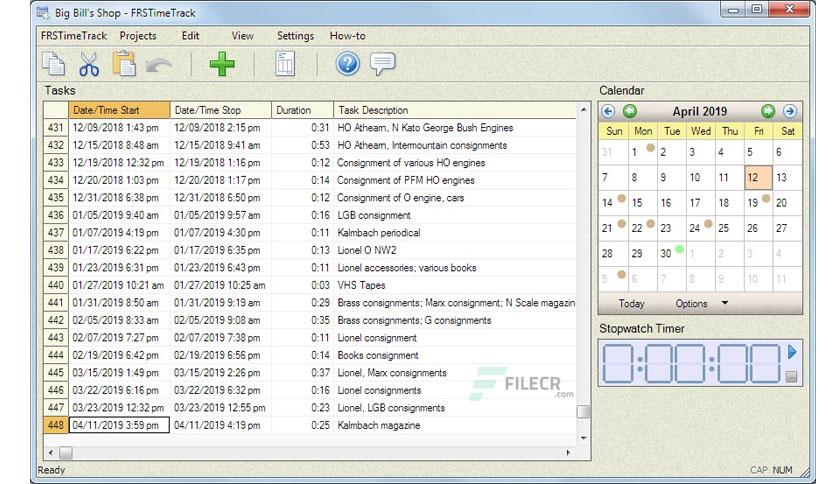Image resolution: width=836 pixels, height=484 pixels.
Task: Start the stopwatch timer play button
Action: [x=792, y=352]
